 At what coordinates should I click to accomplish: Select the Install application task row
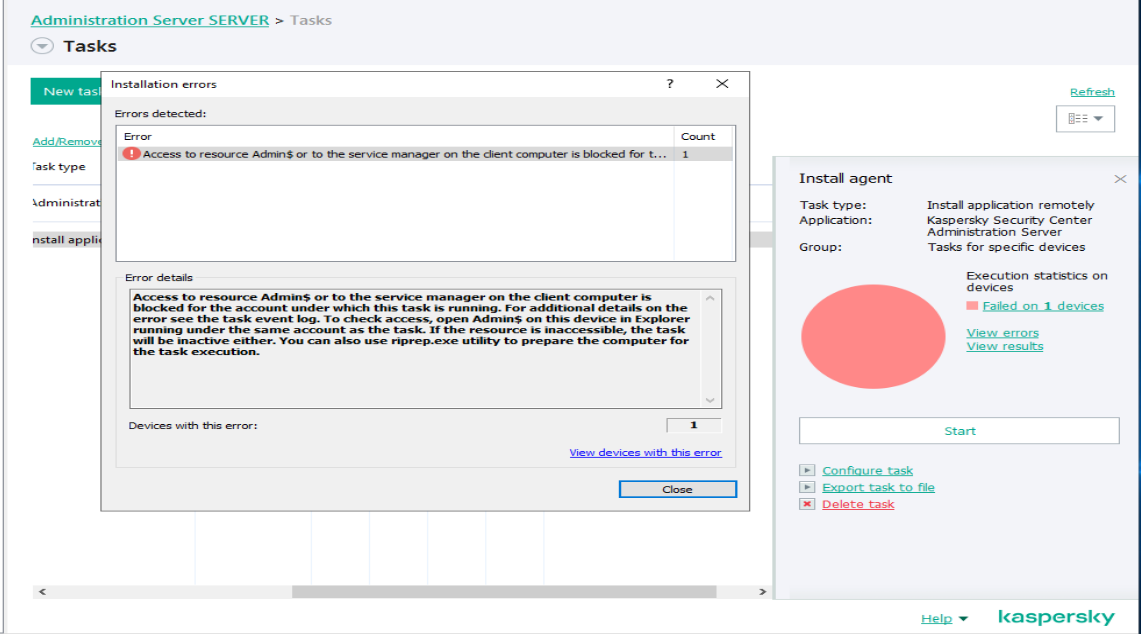[x=66, y=239]
